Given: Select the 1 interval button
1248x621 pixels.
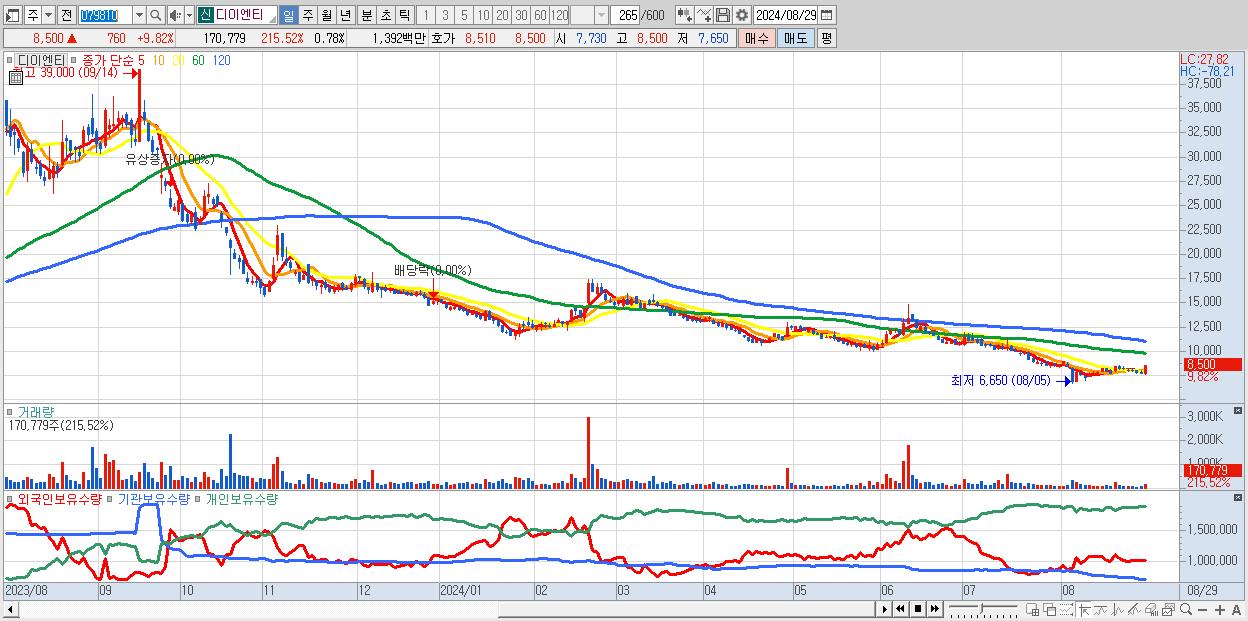Looking at the screenshot, I should click(426, 15).
